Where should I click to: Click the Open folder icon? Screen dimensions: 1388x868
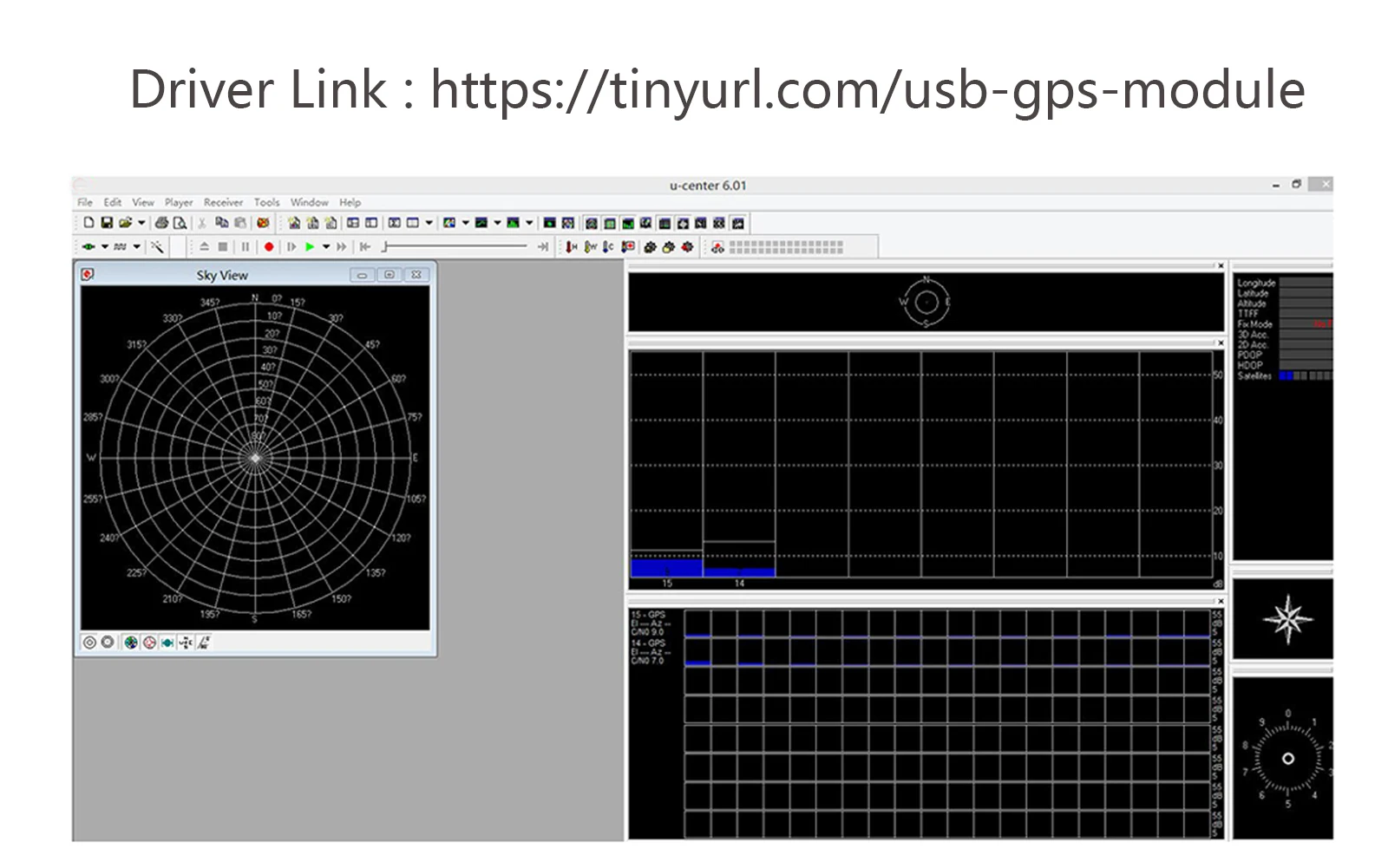click(126, 223)
